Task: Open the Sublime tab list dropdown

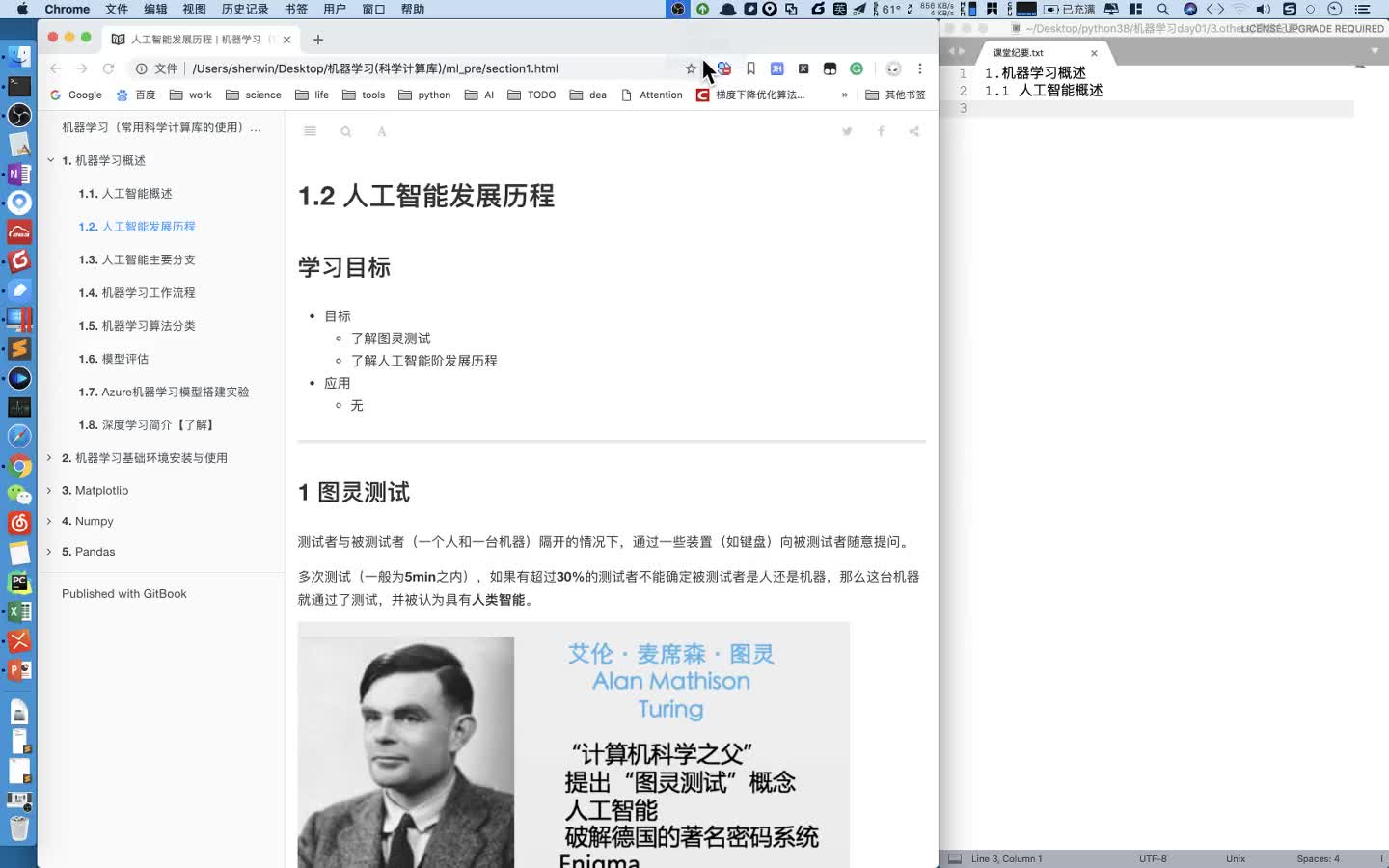Action: (1375, 51)
